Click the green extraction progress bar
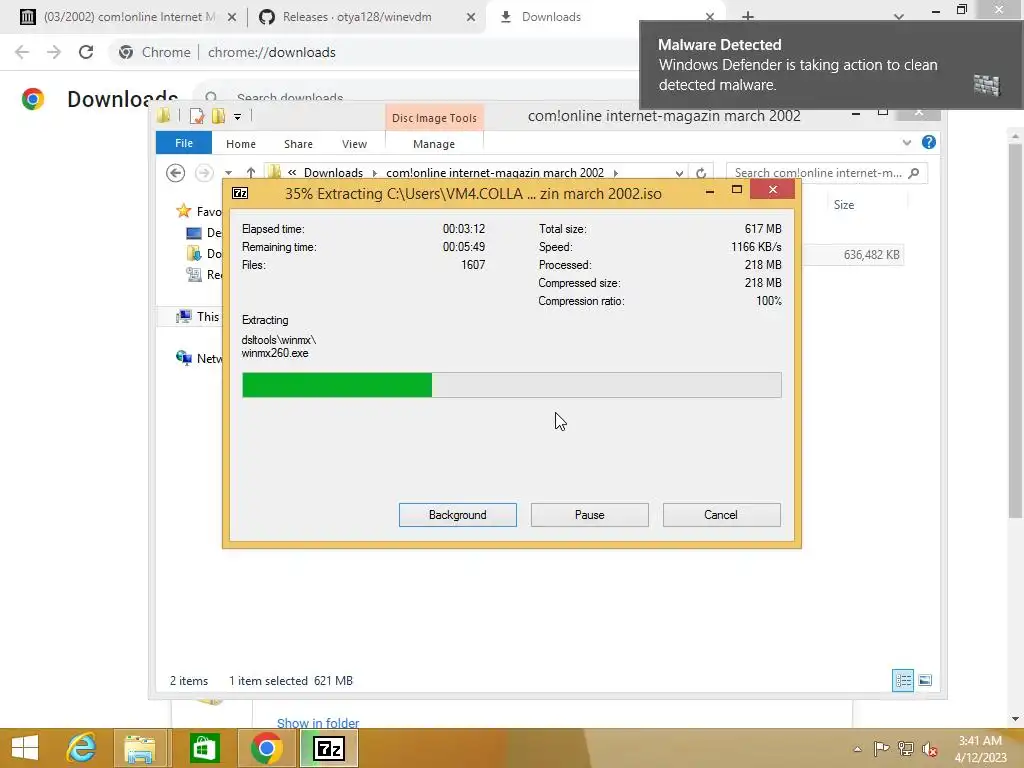The width and height of the screenshot is (1024, 768). pos(511,385)
